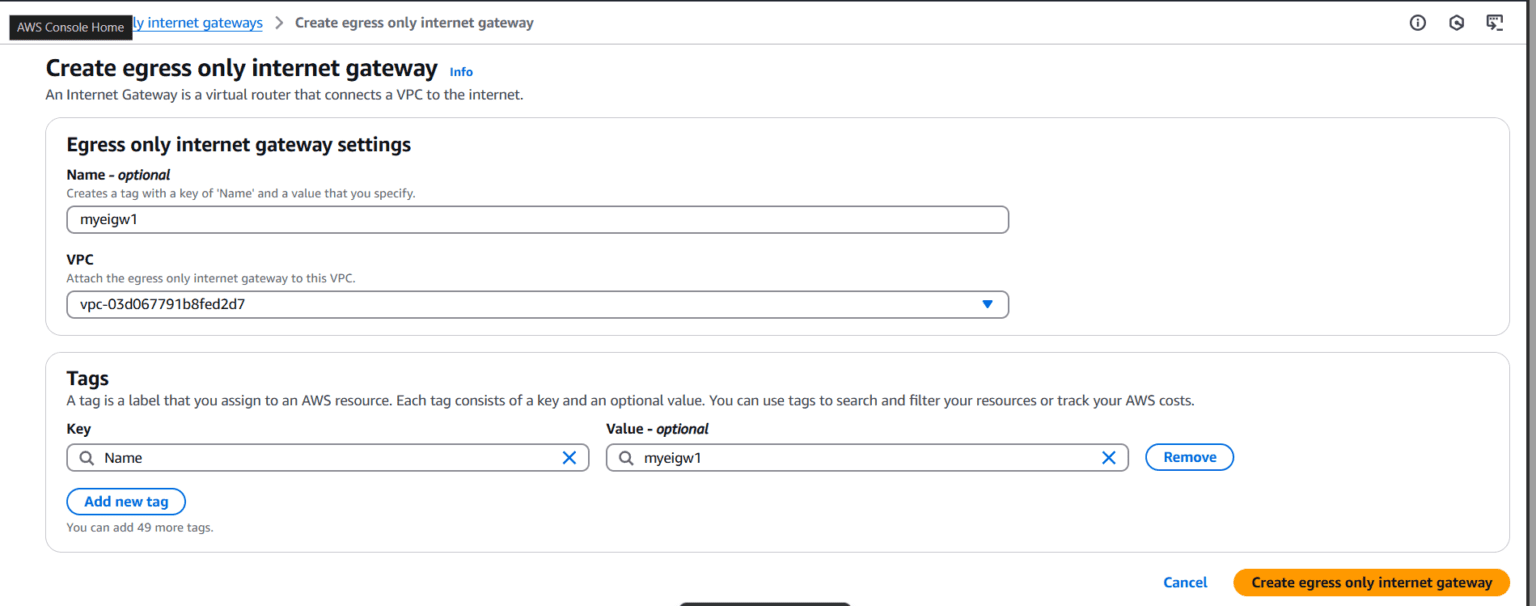Open the hexagonal service health icon
1536x606 pixels.
(1456, 22)
